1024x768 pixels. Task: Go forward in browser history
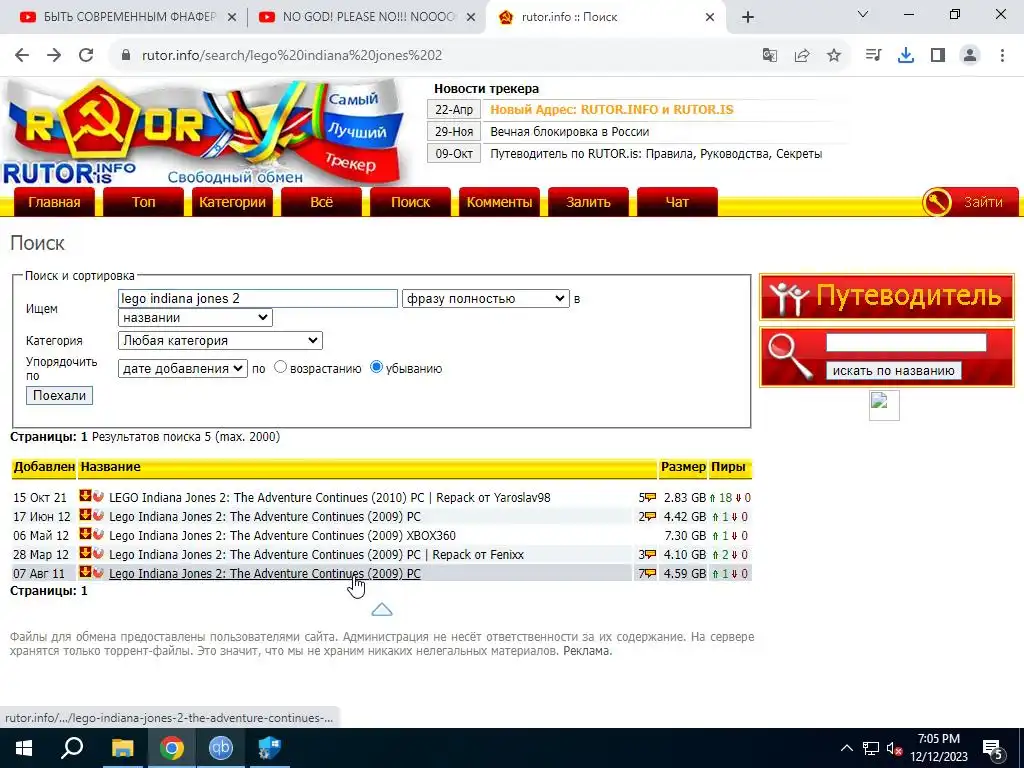point(54,55)
